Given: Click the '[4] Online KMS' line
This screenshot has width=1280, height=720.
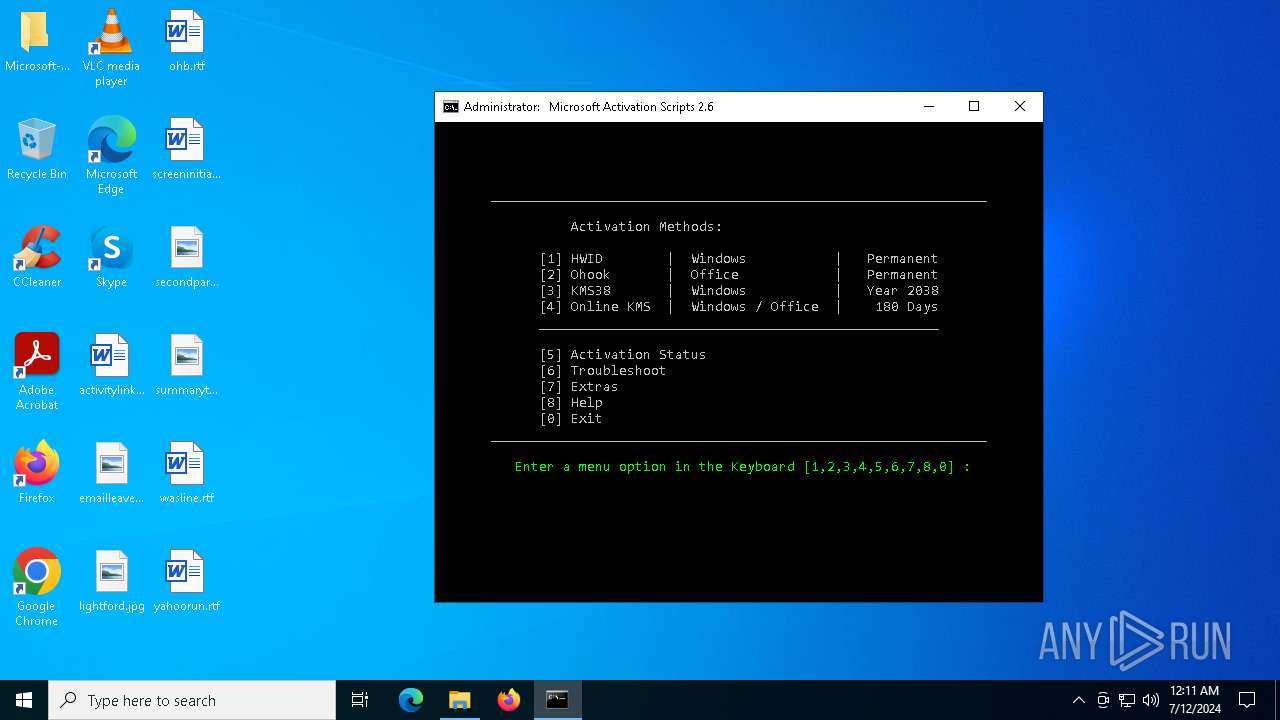Looking at the screenshot, I should [739, 307].
